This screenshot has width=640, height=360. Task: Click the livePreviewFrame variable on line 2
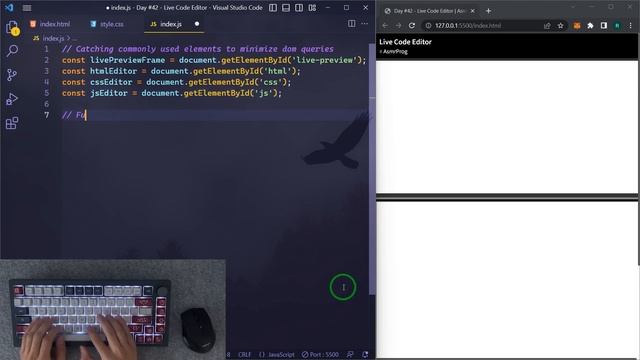click(128, 60)
